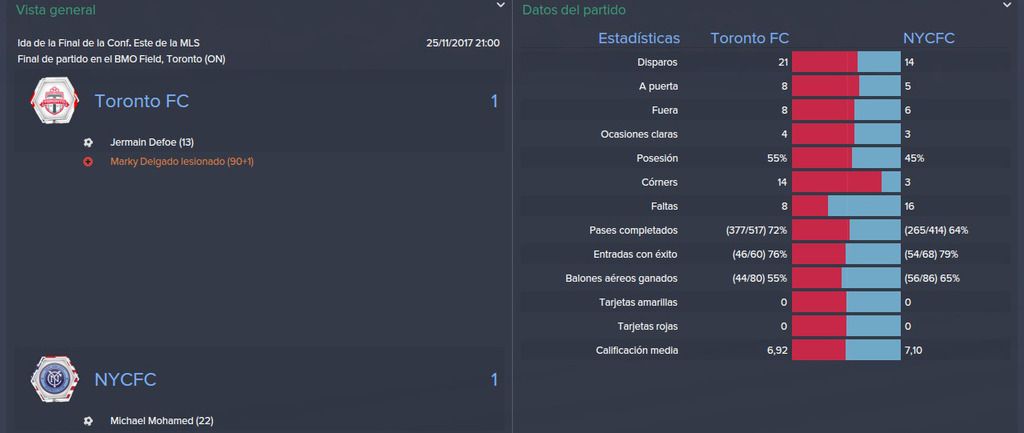Click NYCFC stats column header
This screenshot has height=433, width=1024.
point(929,39)
